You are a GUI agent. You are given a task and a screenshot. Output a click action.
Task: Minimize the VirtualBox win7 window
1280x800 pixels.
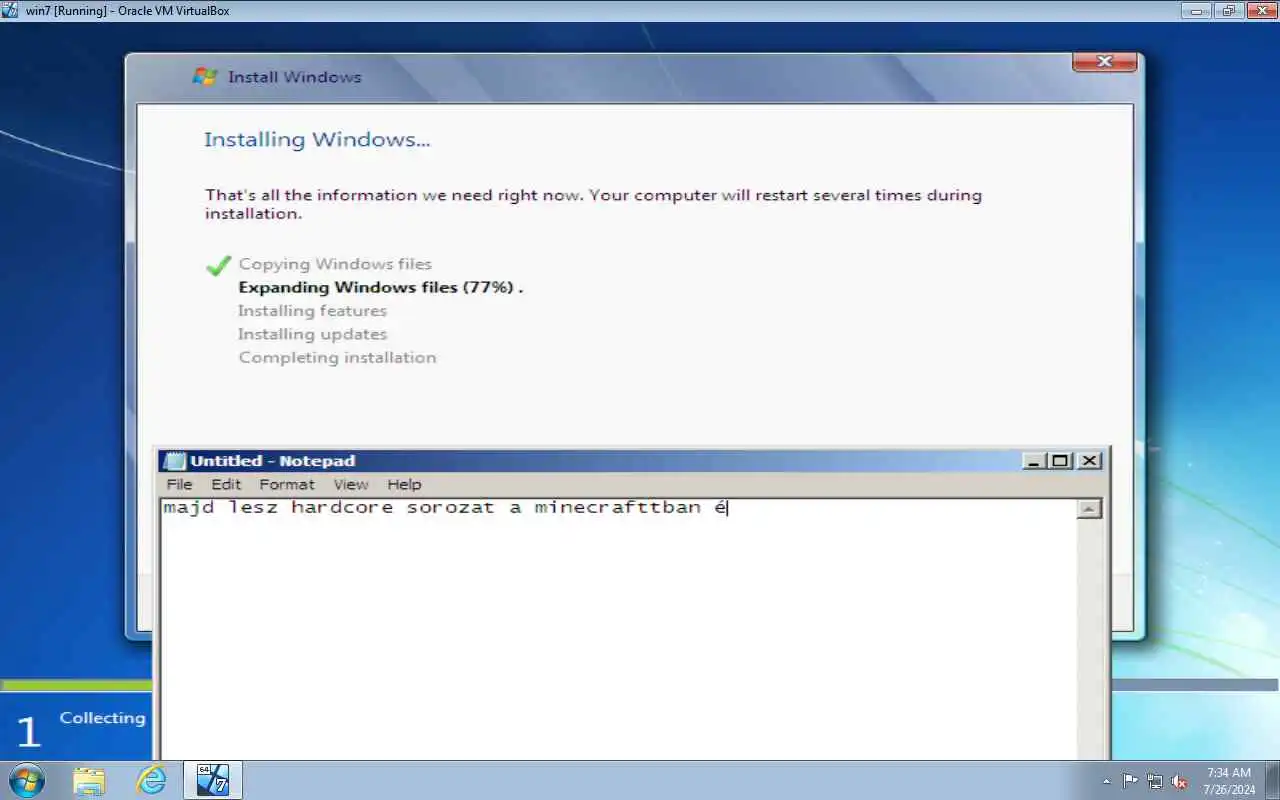point(1196,10)
